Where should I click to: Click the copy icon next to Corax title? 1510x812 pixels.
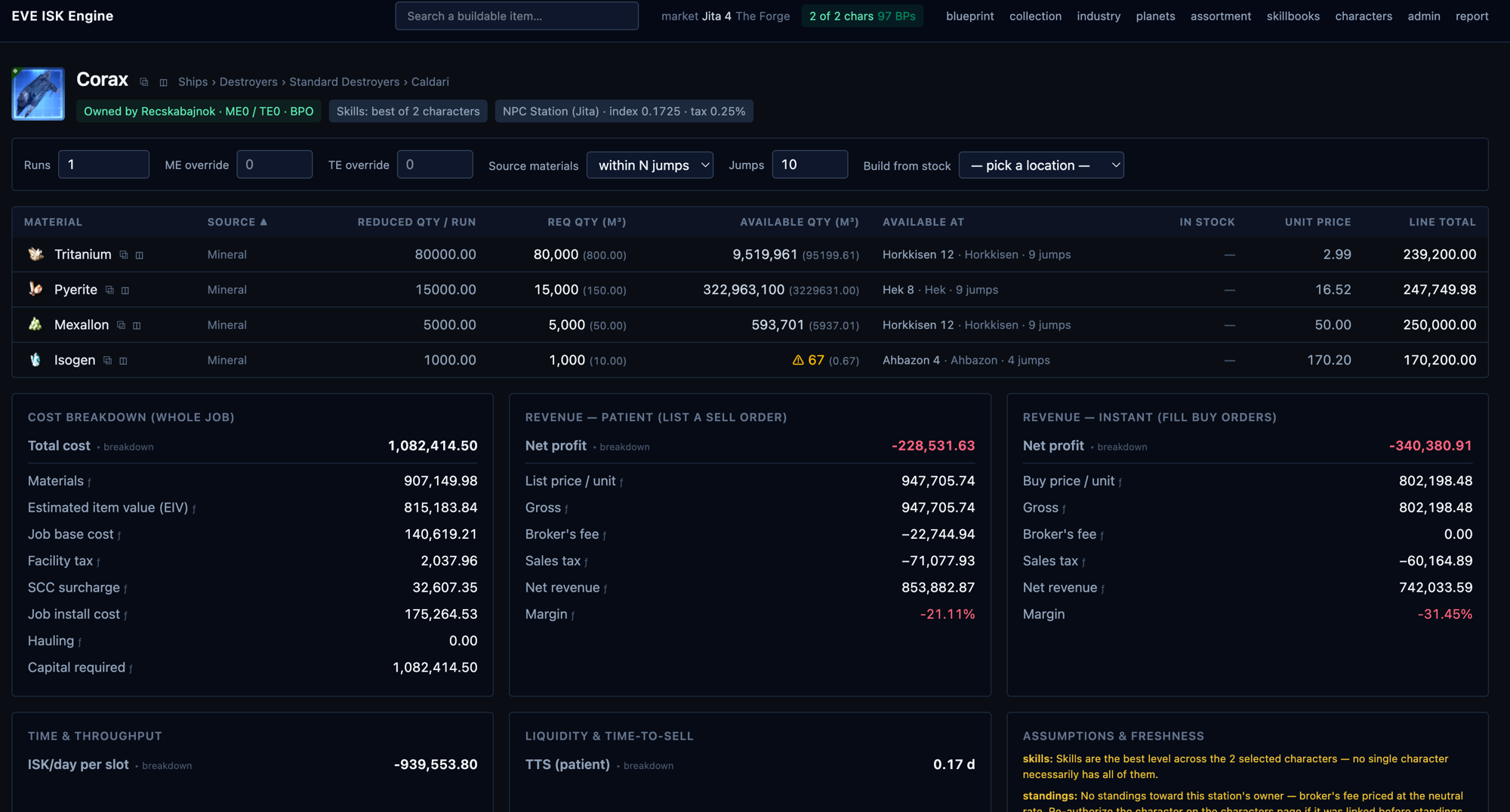144,82
